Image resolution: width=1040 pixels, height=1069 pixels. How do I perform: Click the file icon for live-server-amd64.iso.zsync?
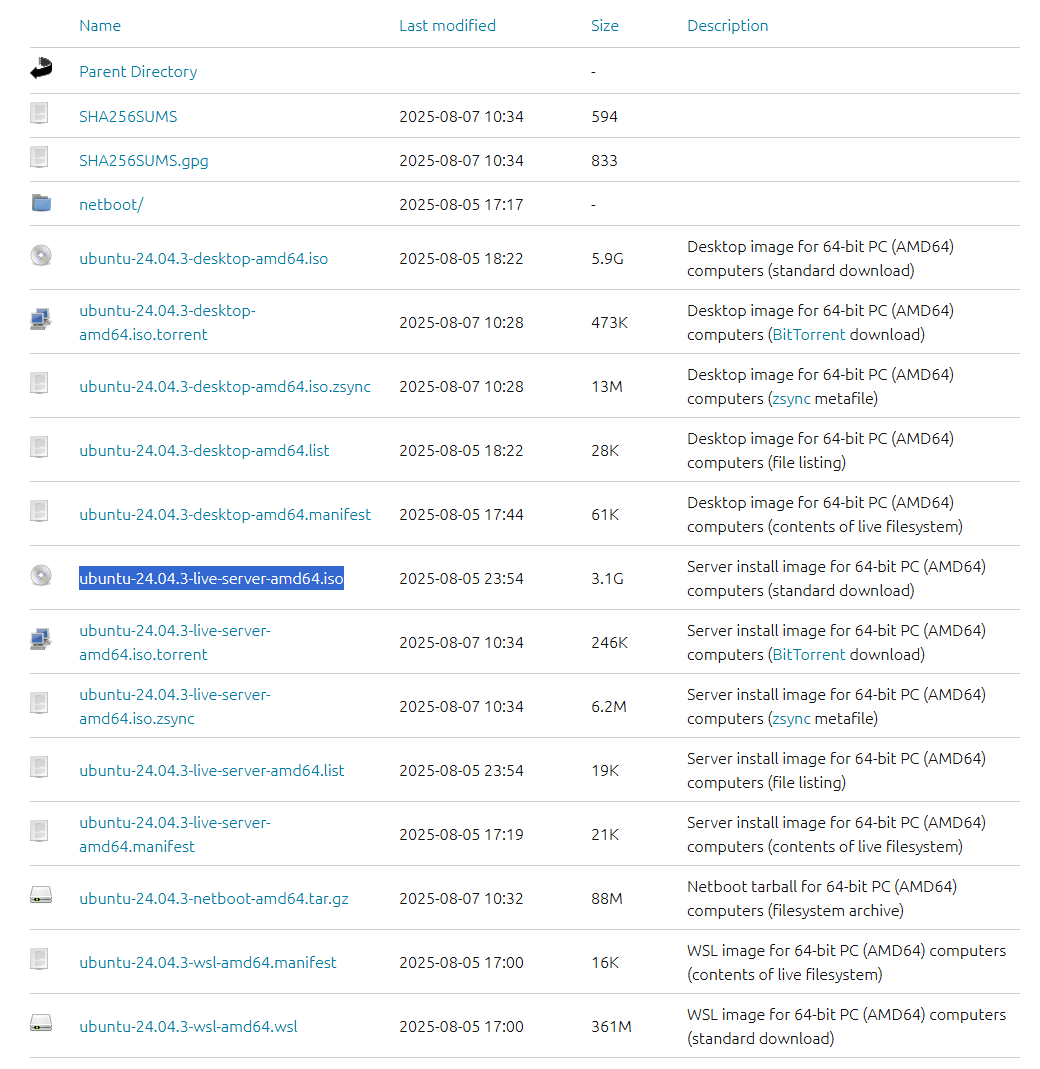[x=40, y=703]
